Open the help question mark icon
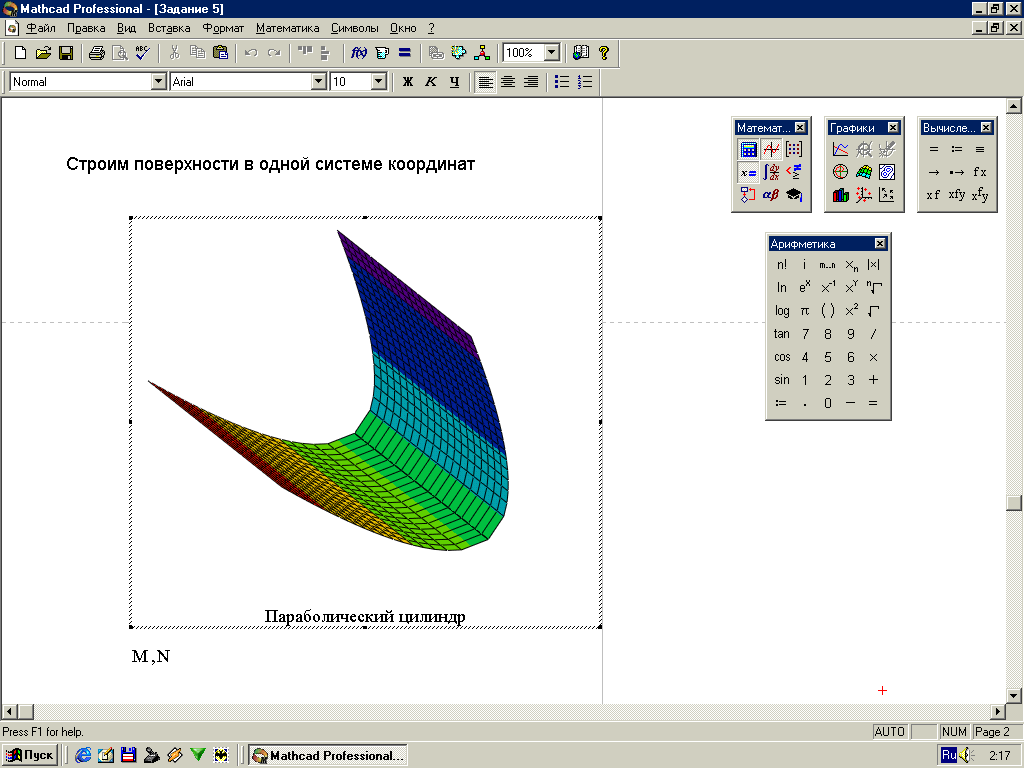The height and width of the screenshot is (768, 1024). tap(604, 53)
